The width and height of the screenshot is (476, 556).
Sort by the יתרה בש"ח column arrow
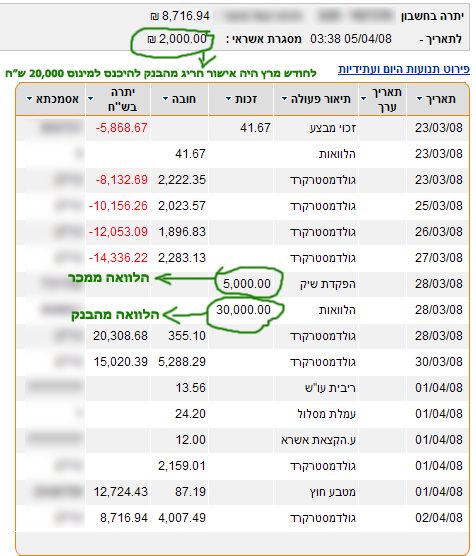(x=91, y=99)
